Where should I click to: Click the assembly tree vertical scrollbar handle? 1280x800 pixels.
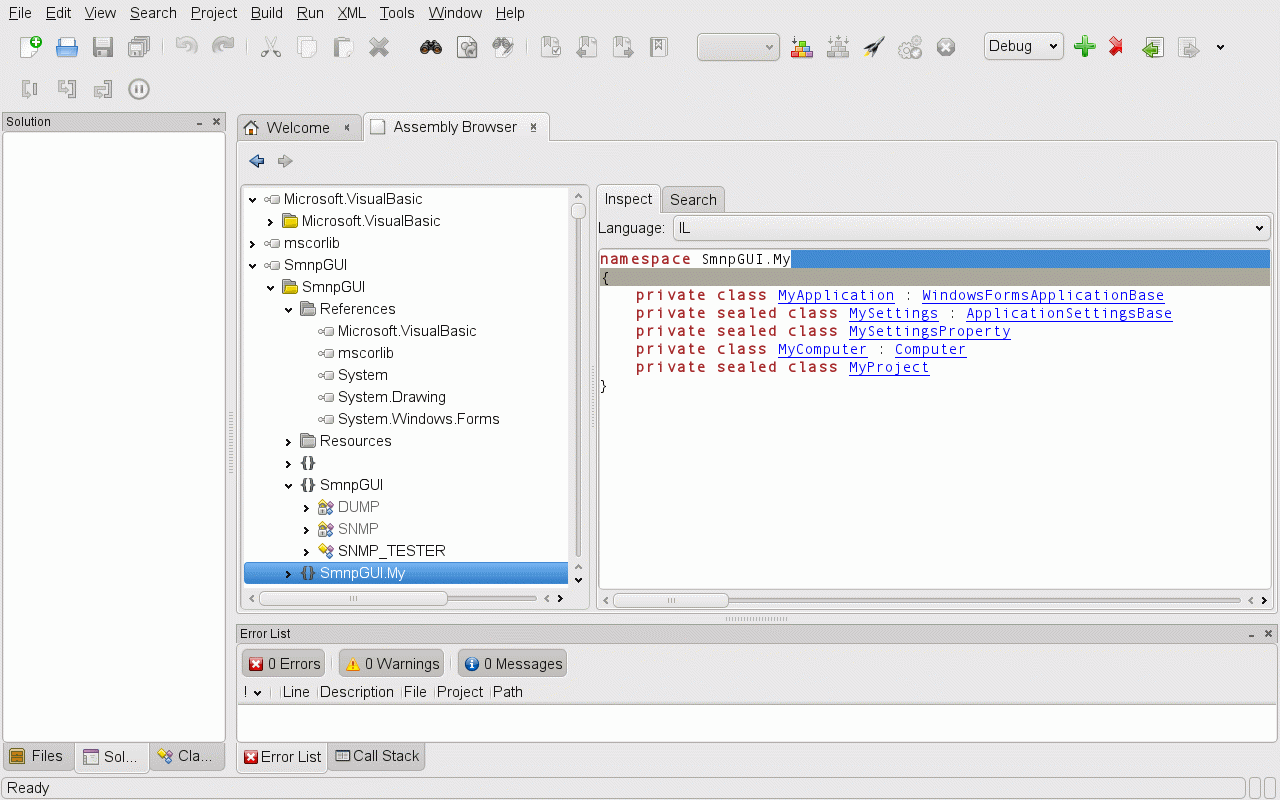click(578, 210)
